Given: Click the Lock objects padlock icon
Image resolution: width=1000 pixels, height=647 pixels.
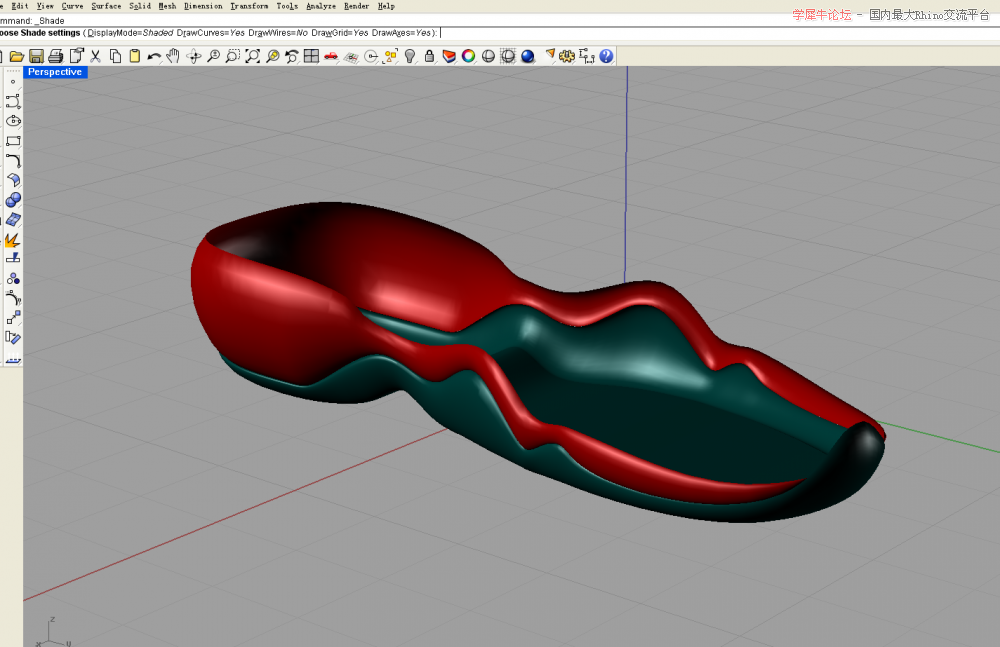Looking at the screenshot, I should (x=429, y=56).
